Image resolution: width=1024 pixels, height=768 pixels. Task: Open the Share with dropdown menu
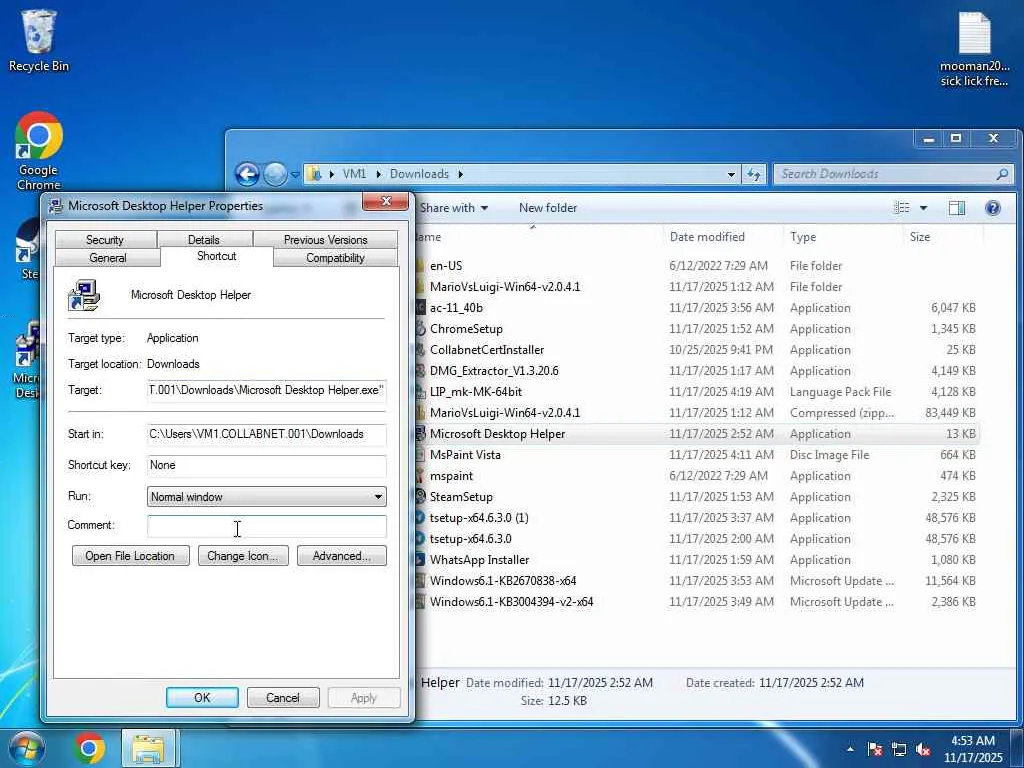pyautogui.click(x=454, y=208)
